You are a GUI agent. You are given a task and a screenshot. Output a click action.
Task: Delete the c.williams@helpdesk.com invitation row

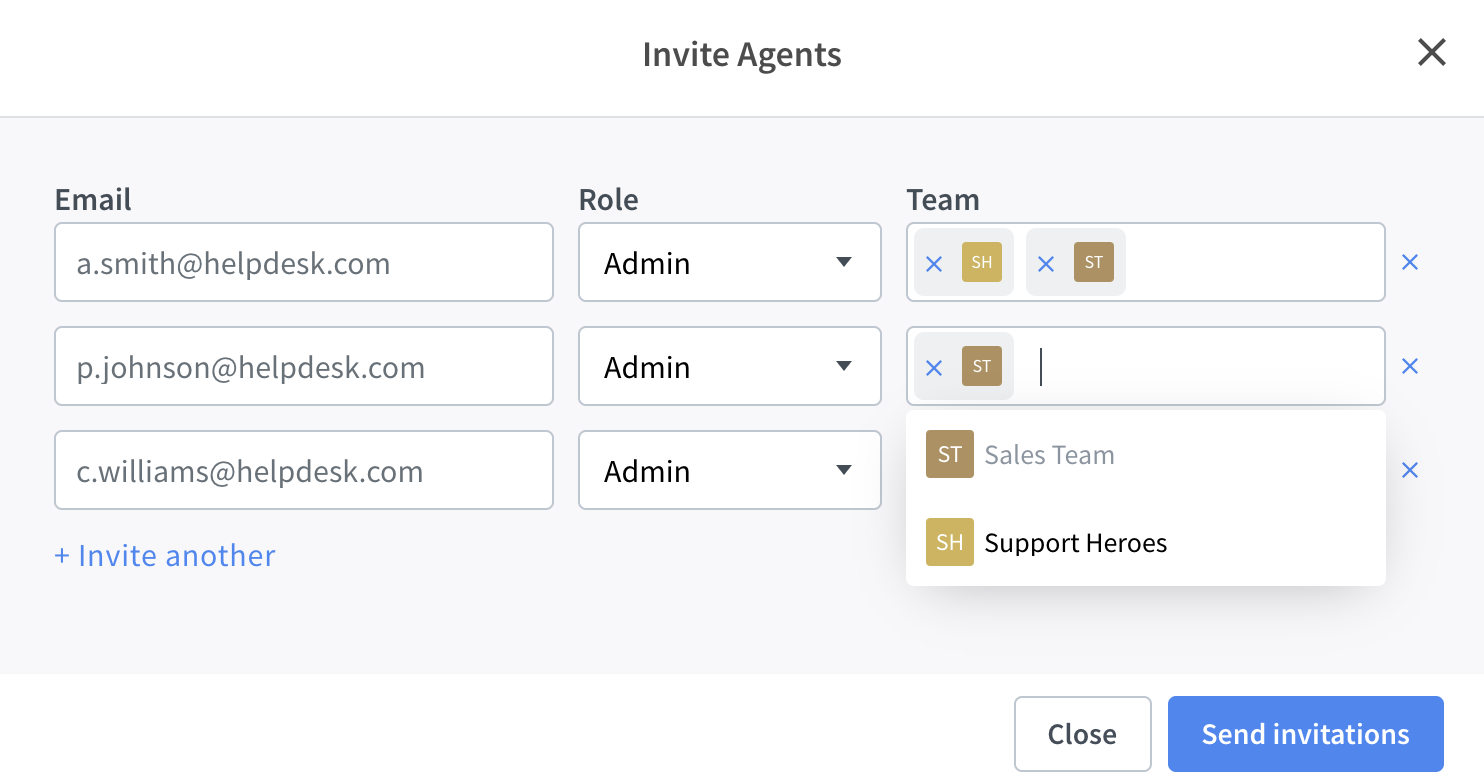point(1410,470)
